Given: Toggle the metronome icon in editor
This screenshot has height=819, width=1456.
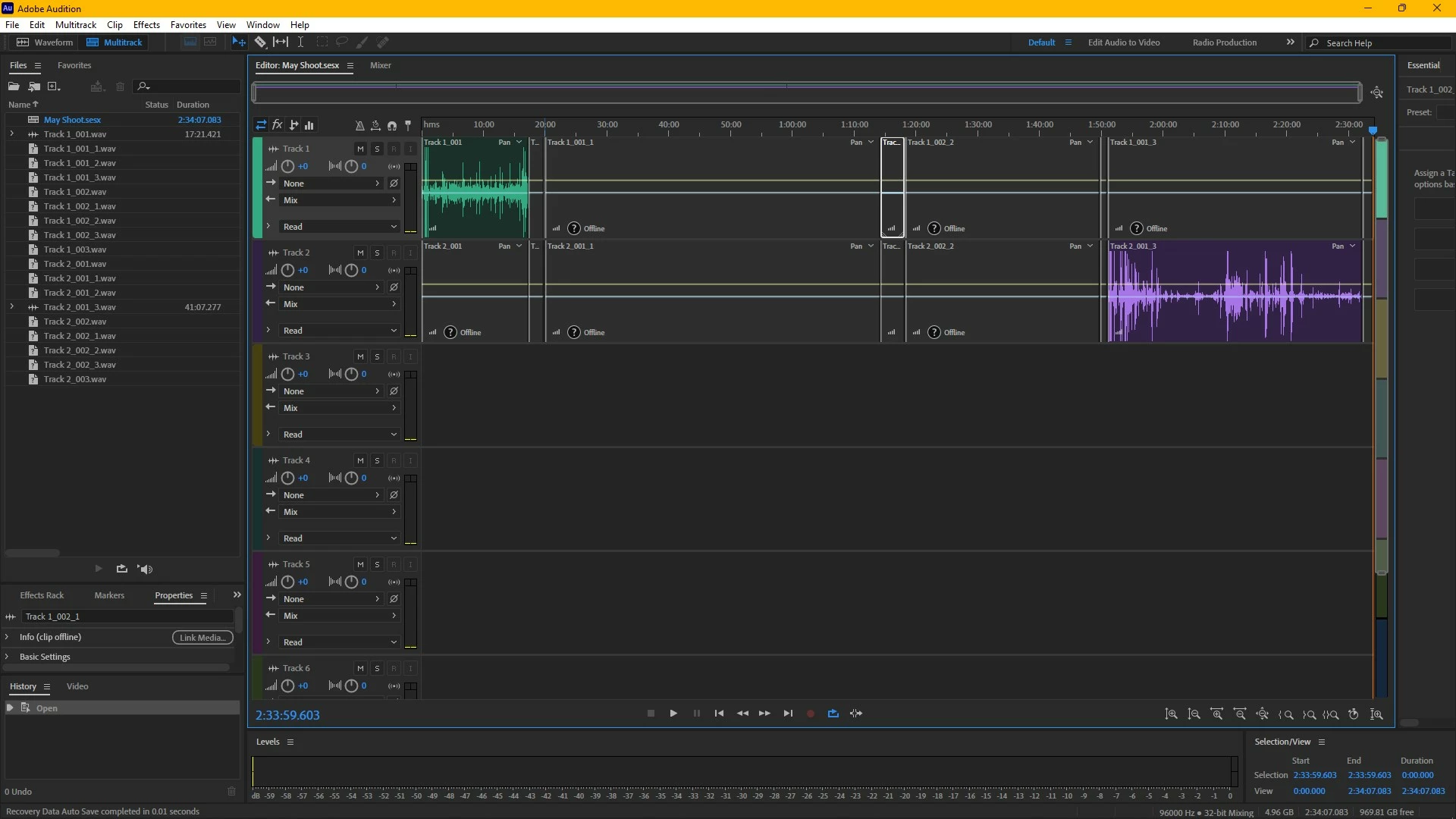Looking at the screenshot, I should point(359,125).
